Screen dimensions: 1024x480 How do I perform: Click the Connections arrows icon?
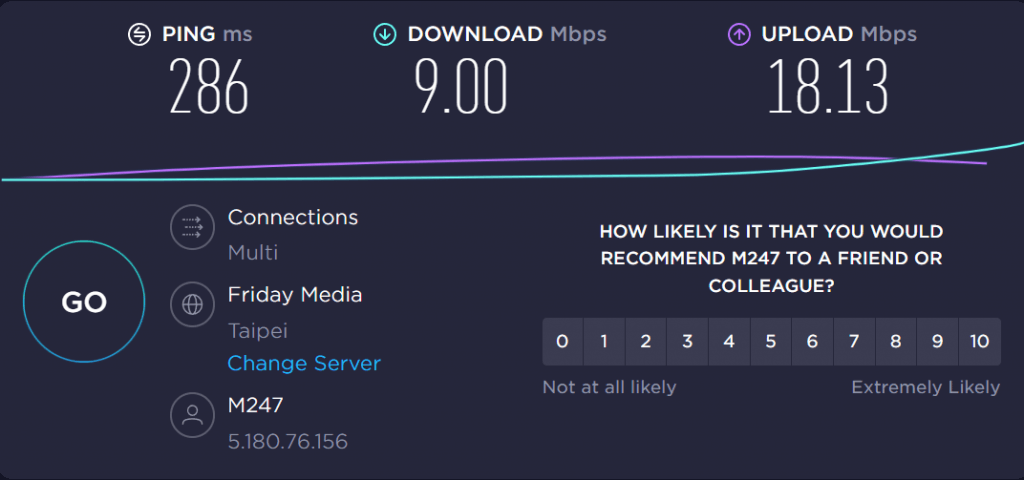[193, 227]
